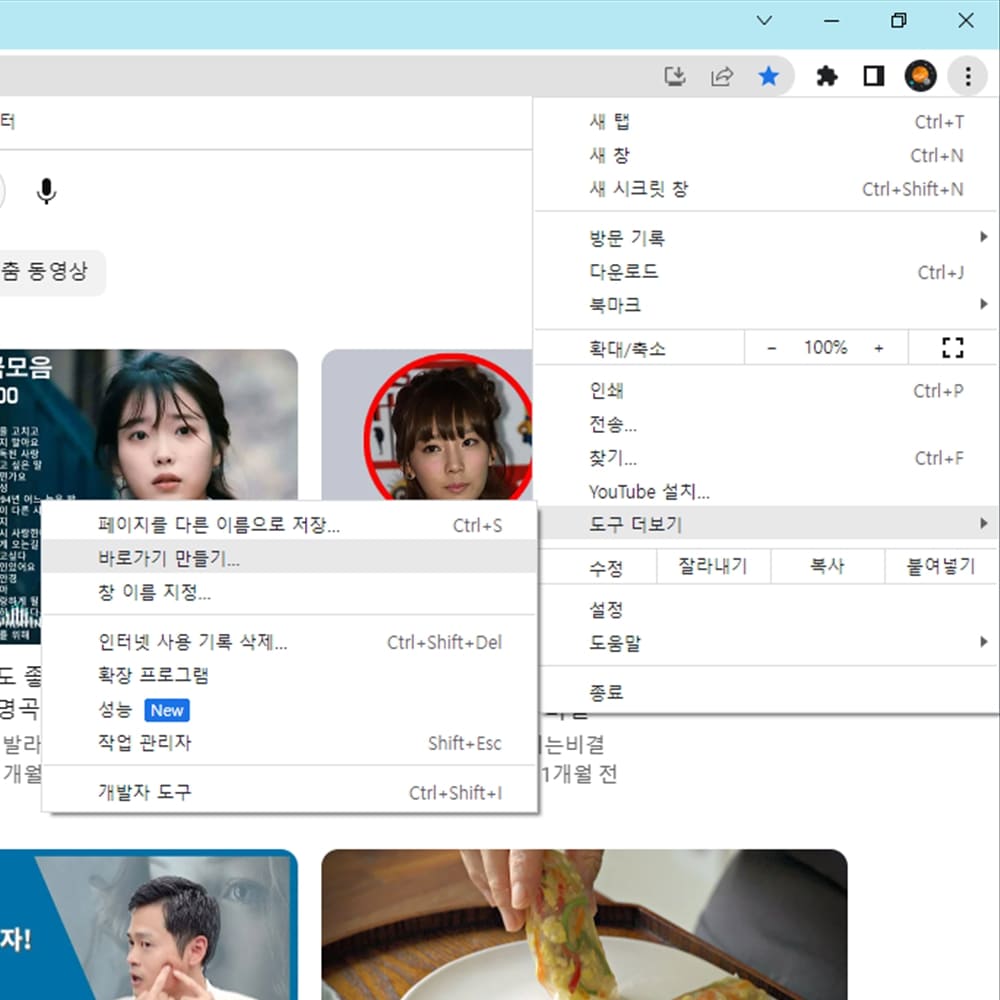Click the blue bookmark star icon
This screenshot has width=1000, height=1000.
(x=770, y=75)
